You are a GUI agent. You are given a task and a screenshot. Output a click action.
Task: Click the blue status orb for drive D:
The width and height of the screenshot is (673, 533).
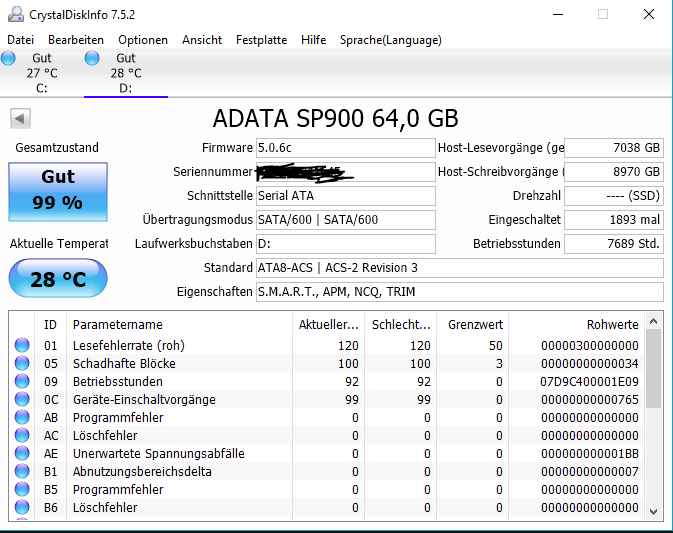click(92, 58)
